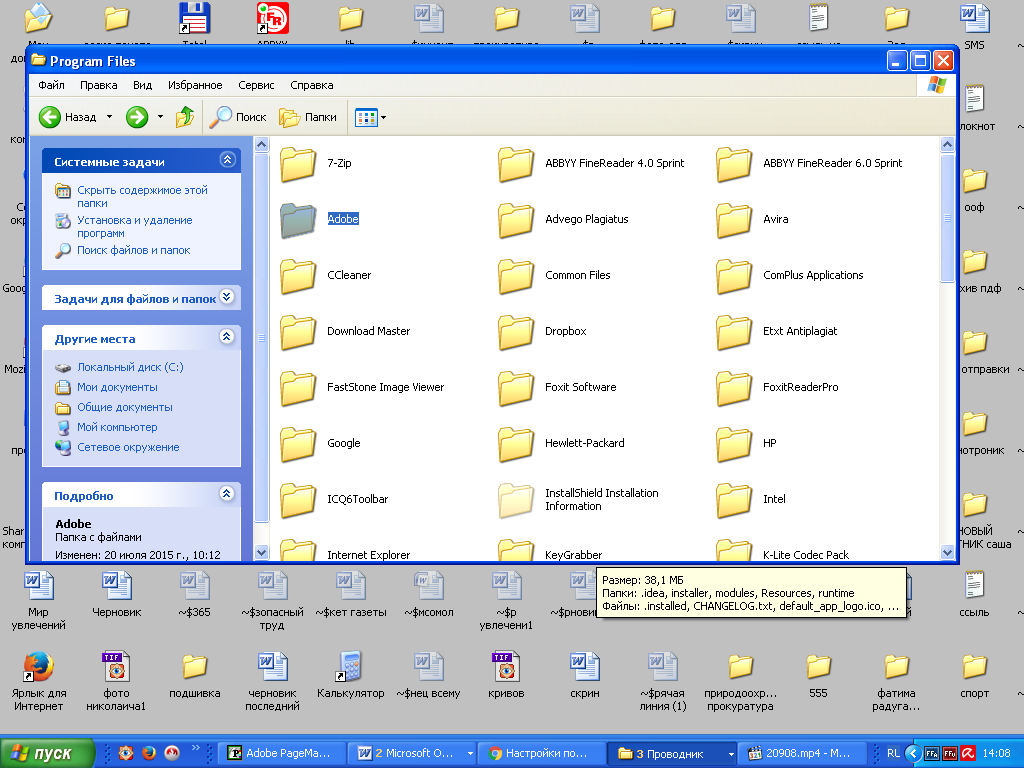Click the file list scroll down arrow
Screen dimensions: 1024x768
(948, 552)
